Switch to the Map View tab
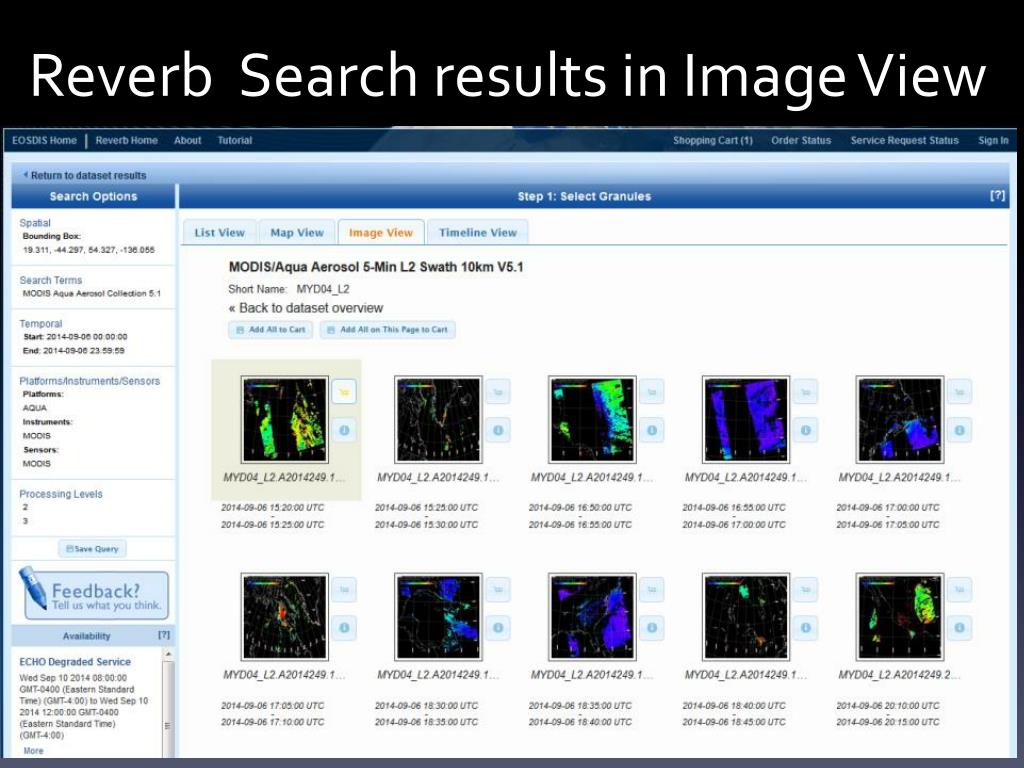 tap(297, 232)
